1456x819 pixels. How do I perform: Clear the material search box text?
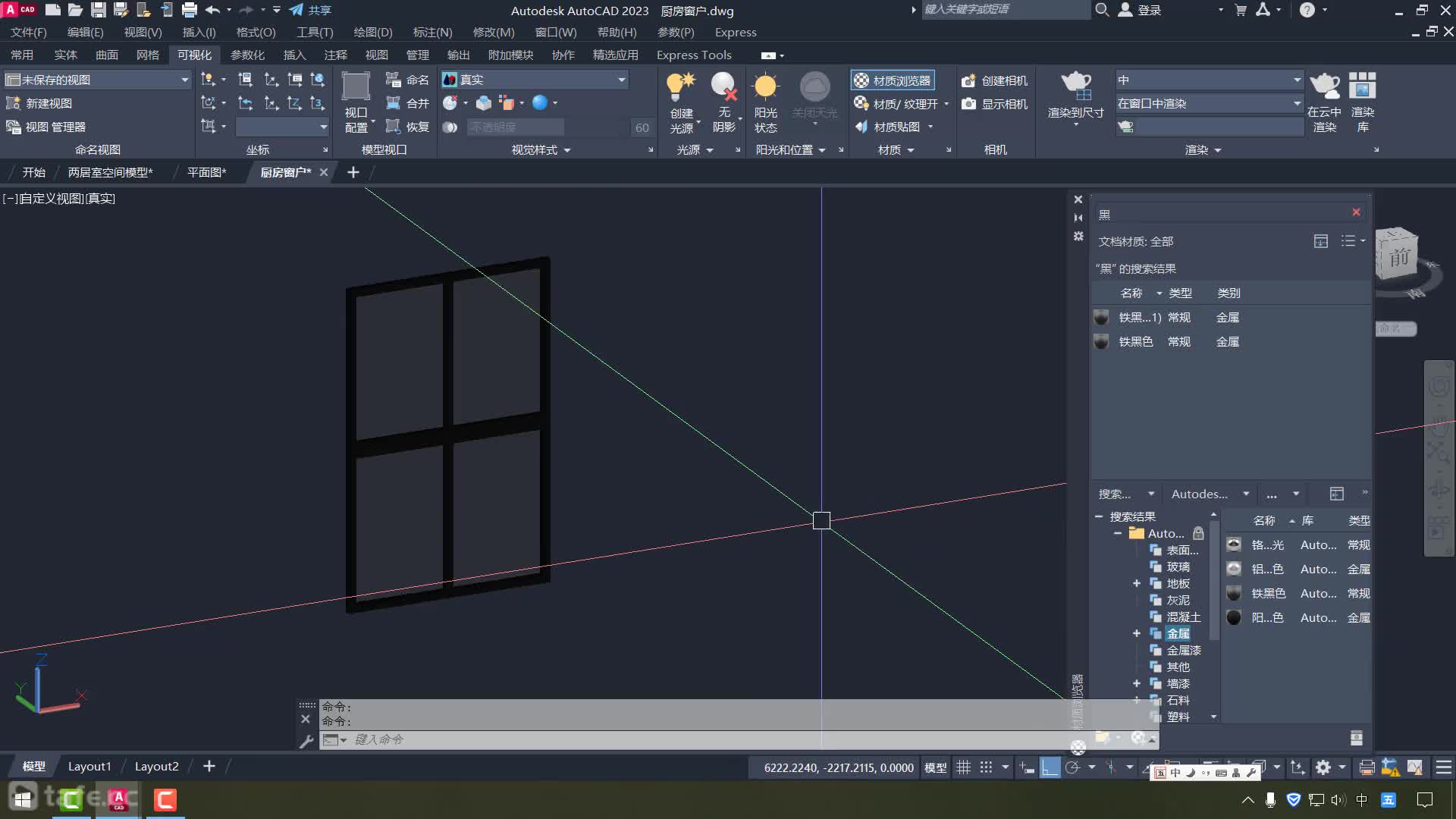[x=1356, y=212]
